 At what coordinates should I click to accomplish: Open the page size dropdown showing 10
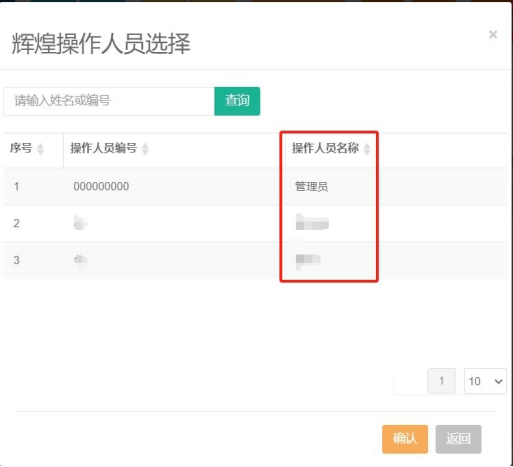coord(485,381)
